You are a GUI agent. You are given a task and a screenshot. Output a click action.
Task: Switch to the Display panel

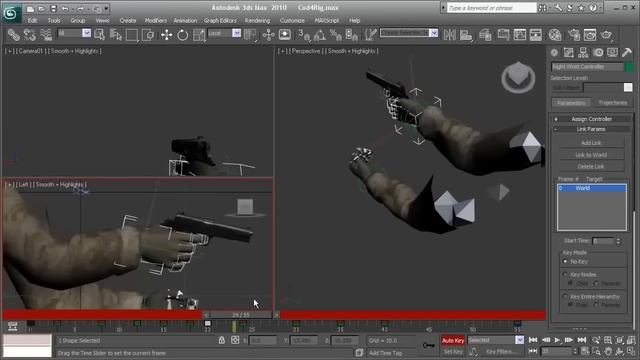click(612, 52)
